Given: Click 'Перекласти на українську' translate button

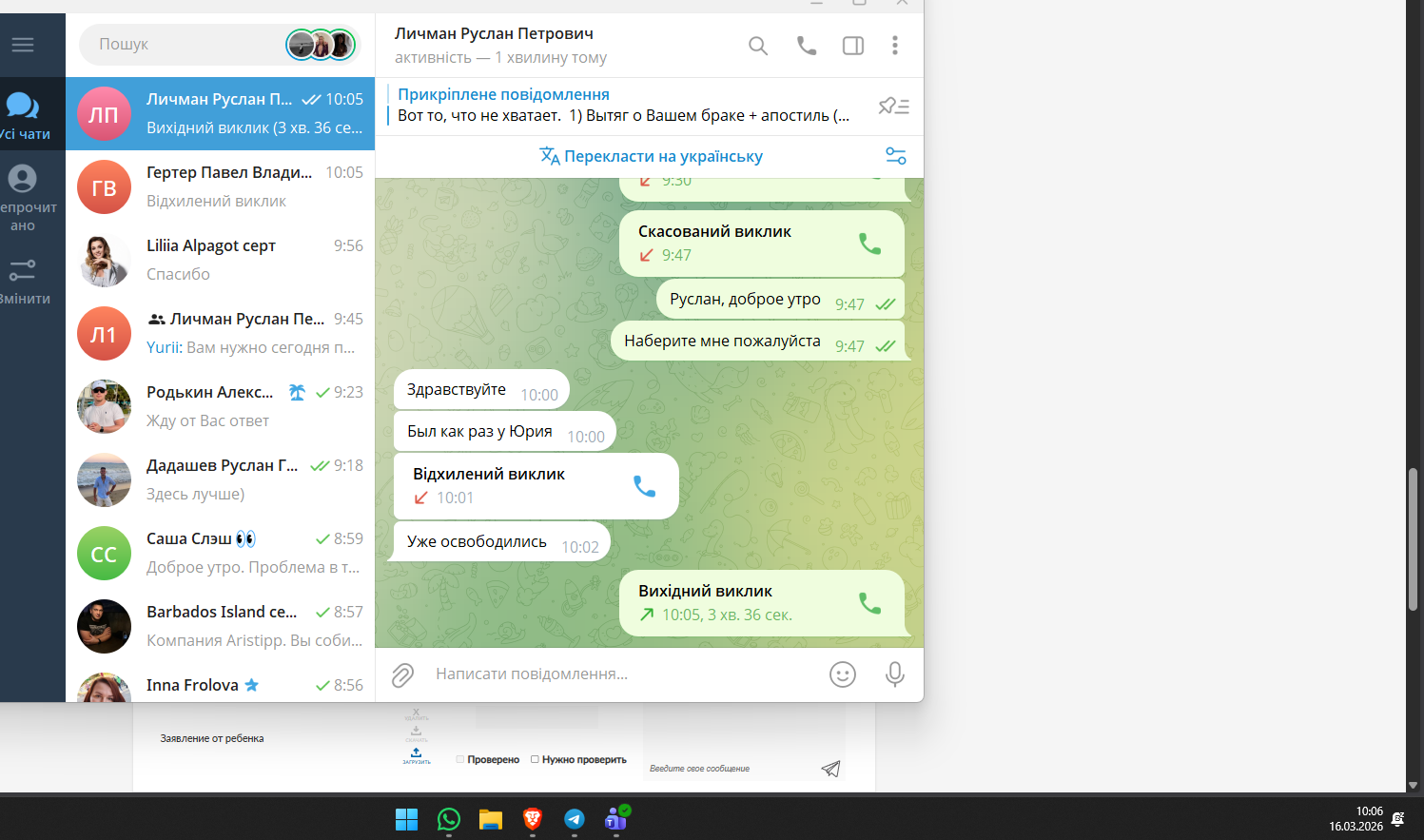Looking at the screenshot, I should [651, 156].
